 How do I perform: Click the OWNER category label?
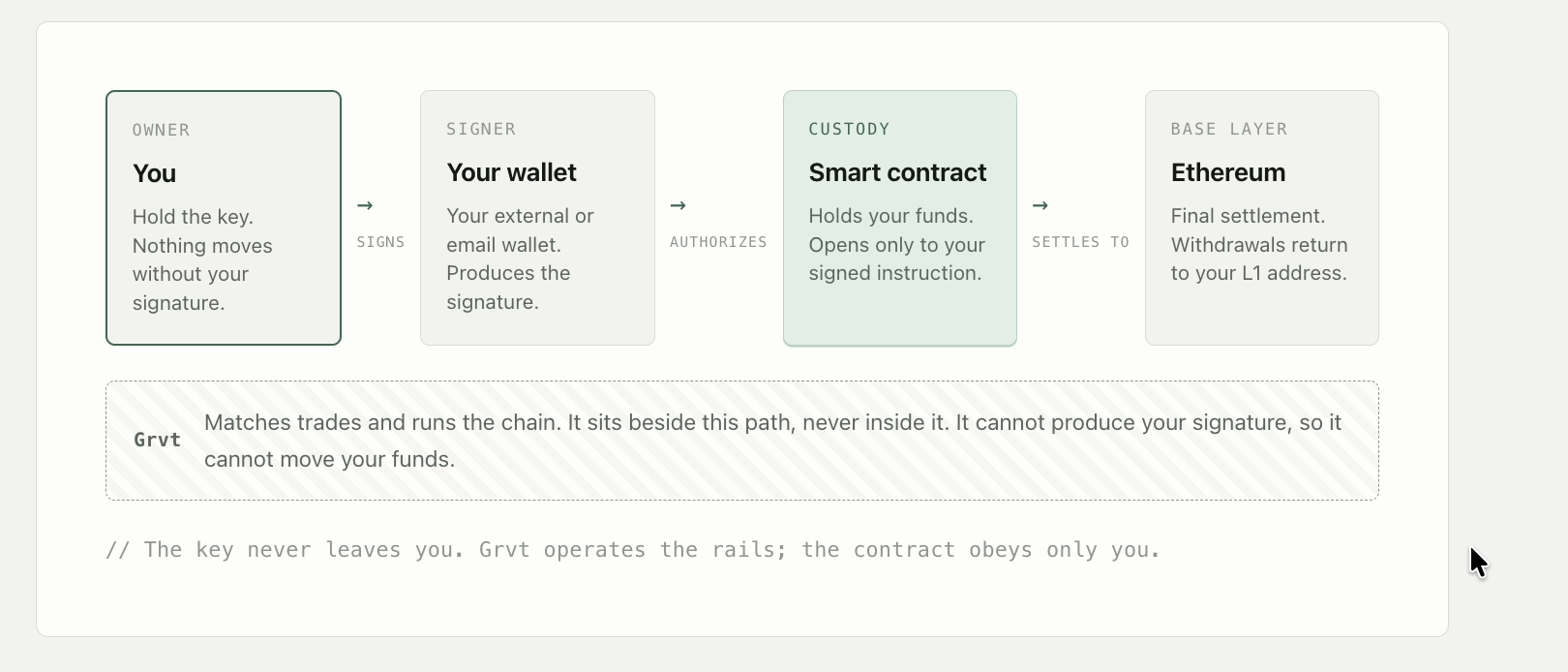click(161, 130)
